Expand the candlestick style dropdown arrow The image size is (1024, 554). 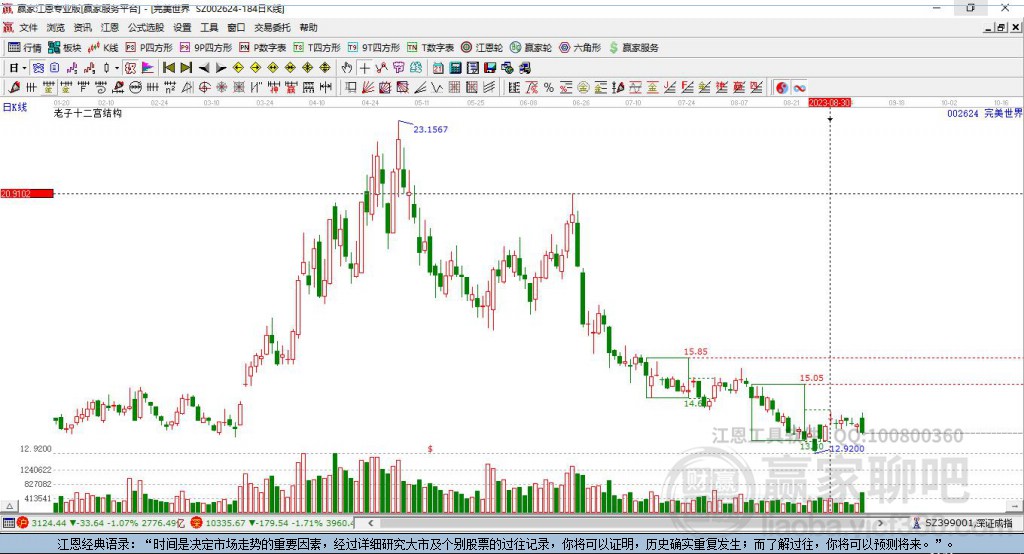[x=117, y=68]
